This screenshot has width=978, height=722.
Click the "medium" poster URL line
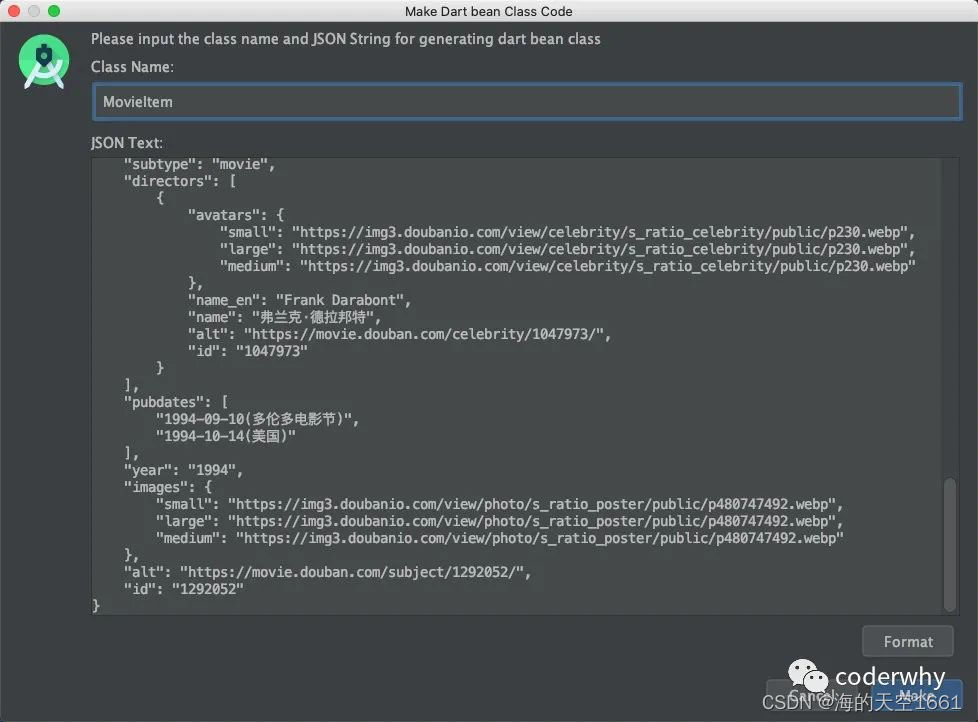[500, 538]
